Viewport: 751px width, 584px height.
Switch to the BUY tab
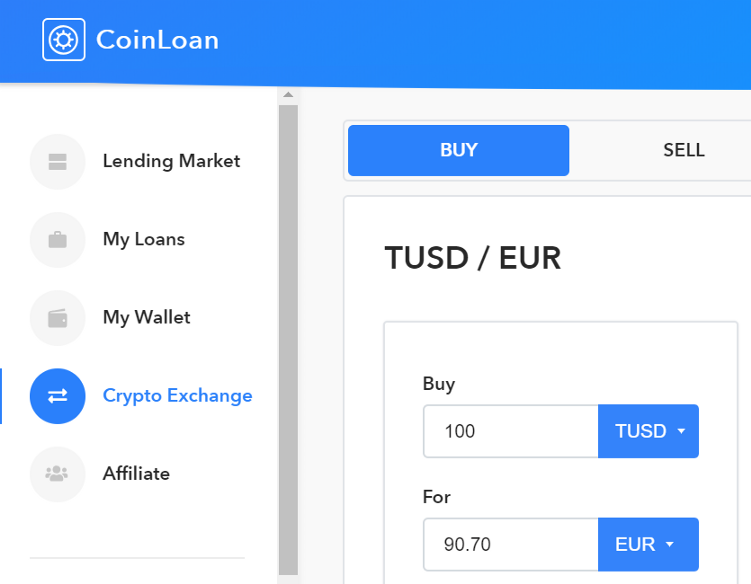[458, 150]
